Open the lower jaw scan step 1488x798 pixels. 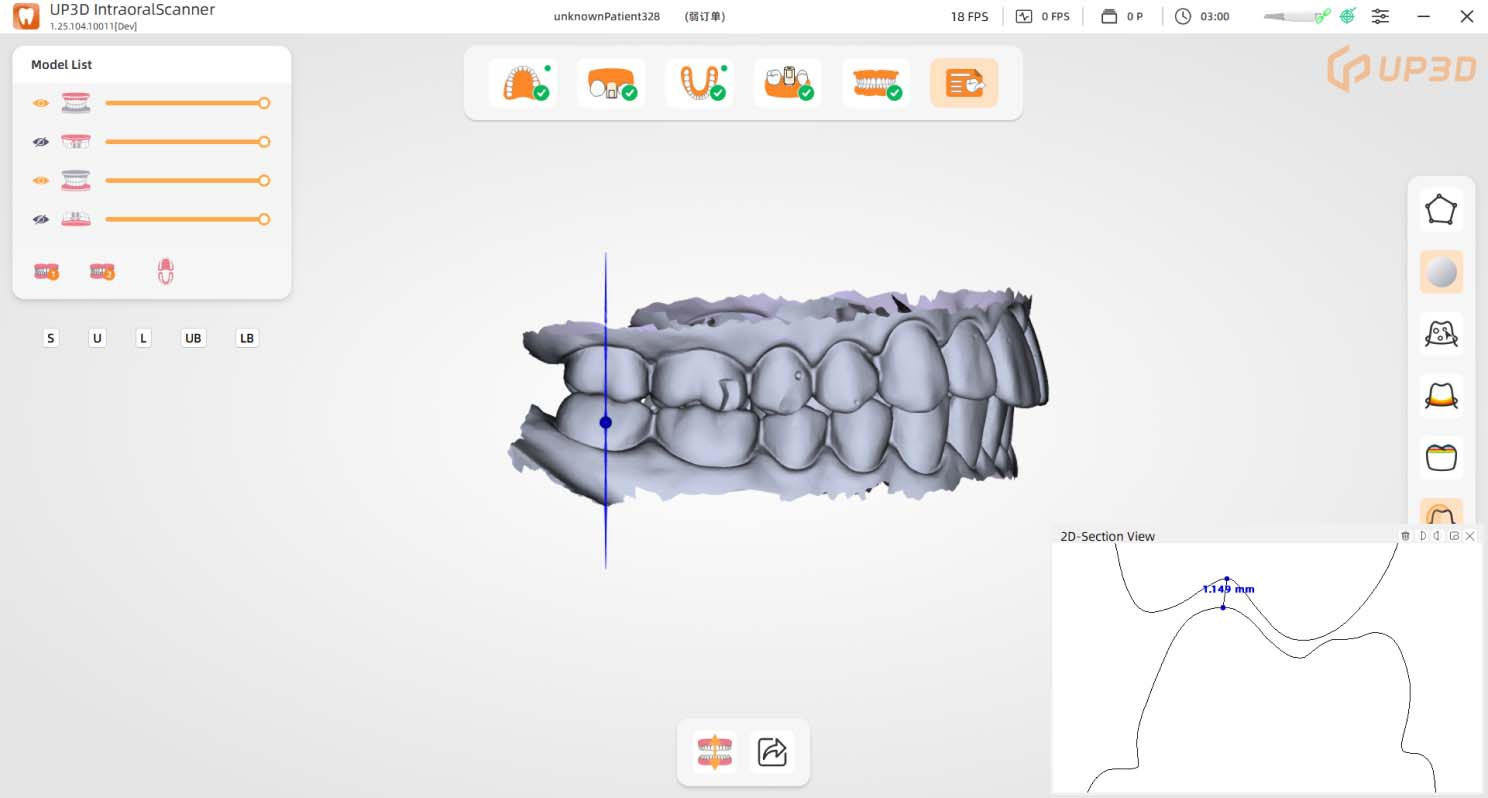698,83
